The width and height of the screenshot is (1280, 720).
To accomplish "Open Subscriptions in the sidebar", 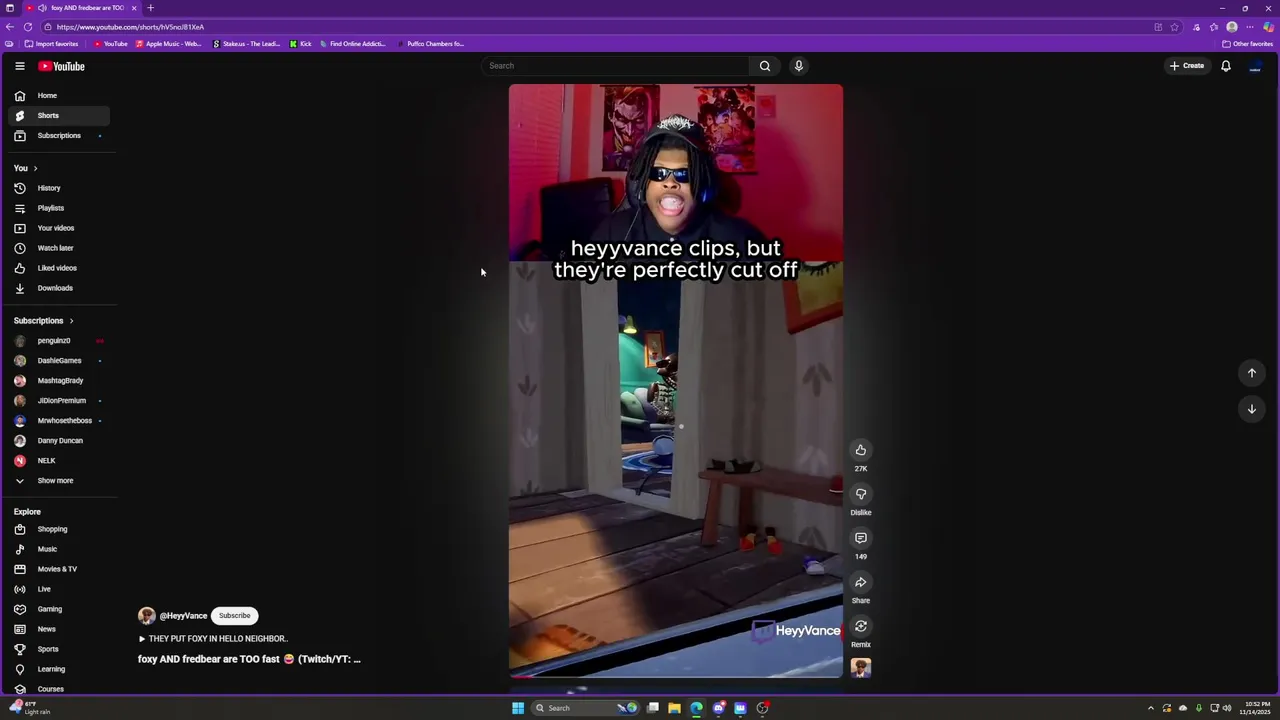I will coord(60,136).
